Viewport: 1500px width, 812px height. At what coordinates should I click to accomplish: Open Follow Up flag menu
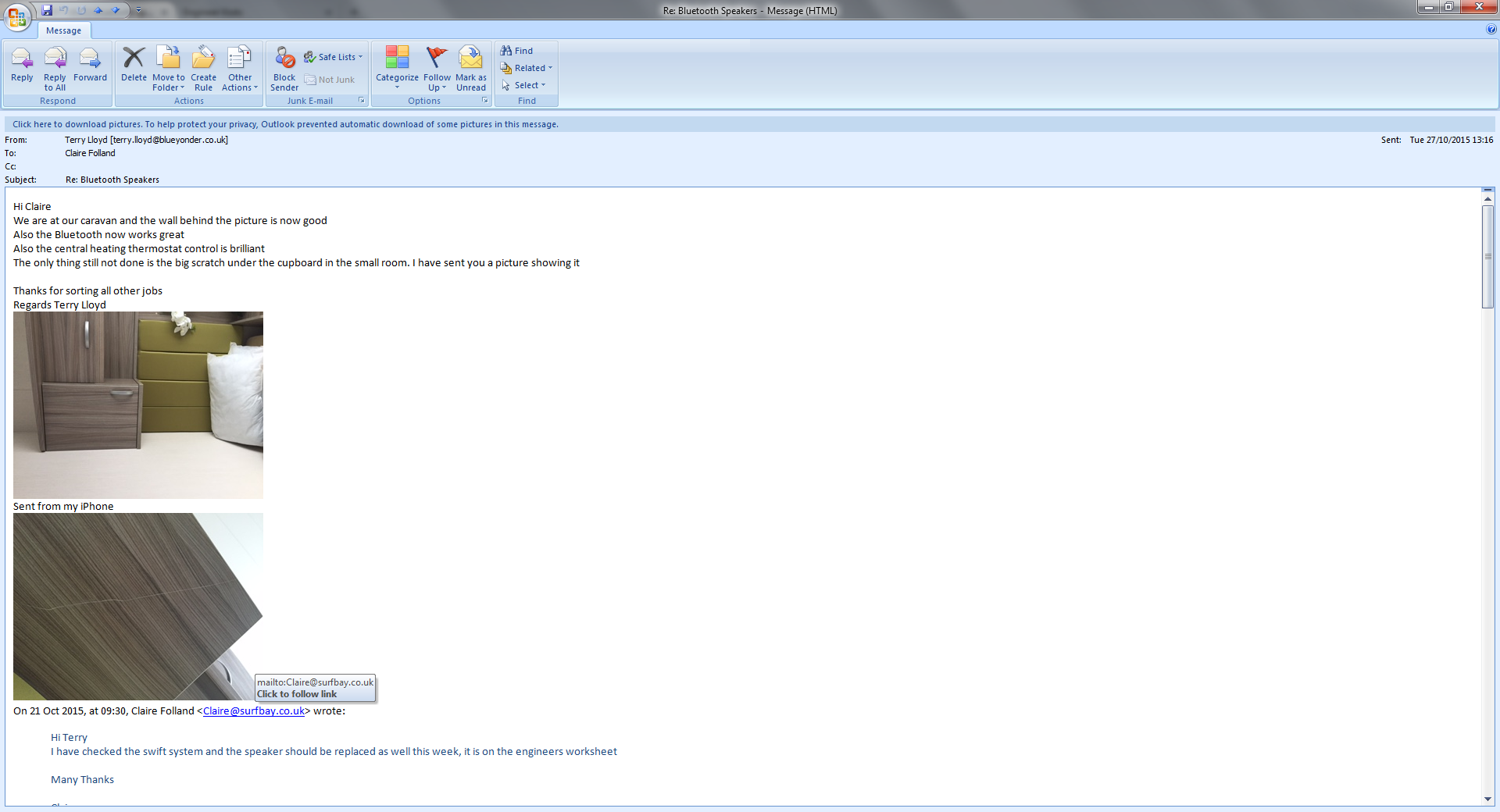[437, 69]
